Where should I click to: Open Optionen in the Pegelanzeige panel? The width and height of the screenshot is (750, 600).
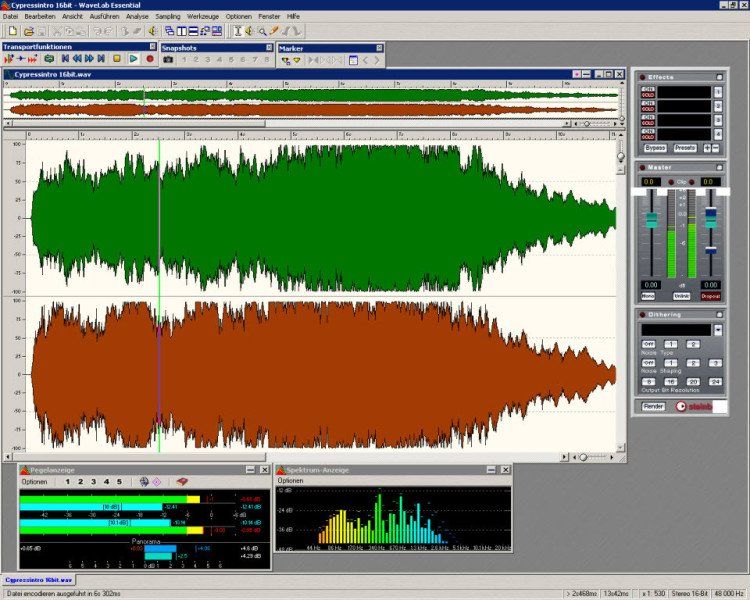[34, 481]
